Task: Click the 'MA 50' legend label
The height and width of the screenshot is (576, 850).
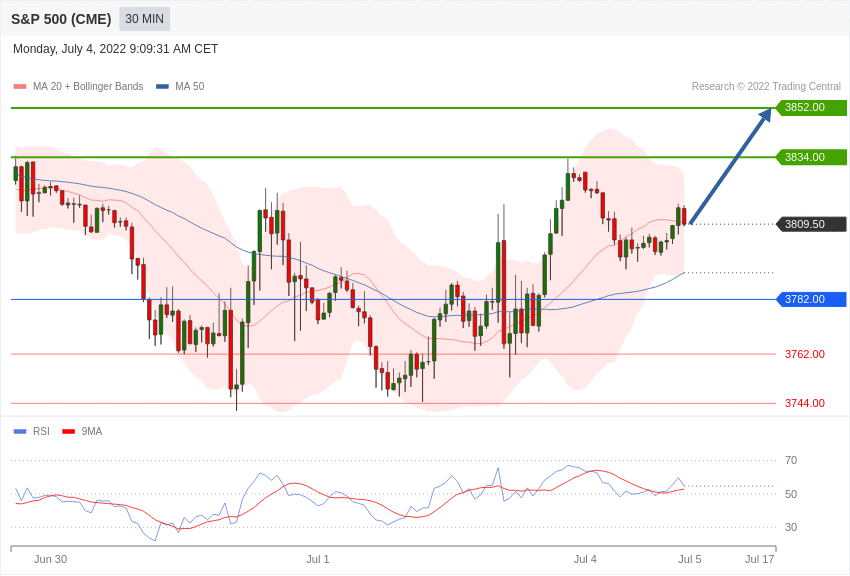Action: [190, 86]
